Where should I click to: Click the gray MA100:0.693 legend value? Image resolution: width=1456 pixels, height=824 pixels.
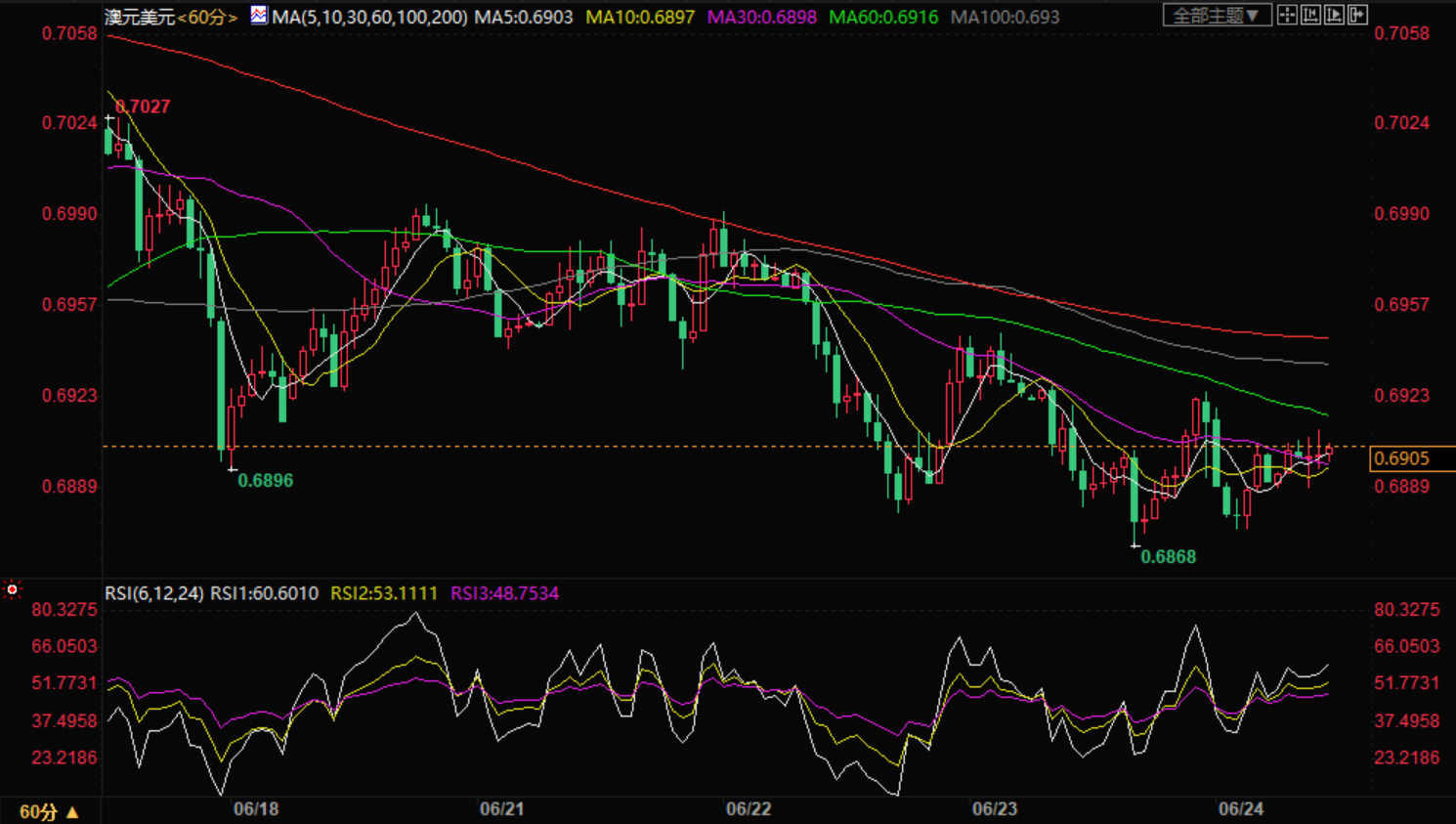[x=1006, y=17]
